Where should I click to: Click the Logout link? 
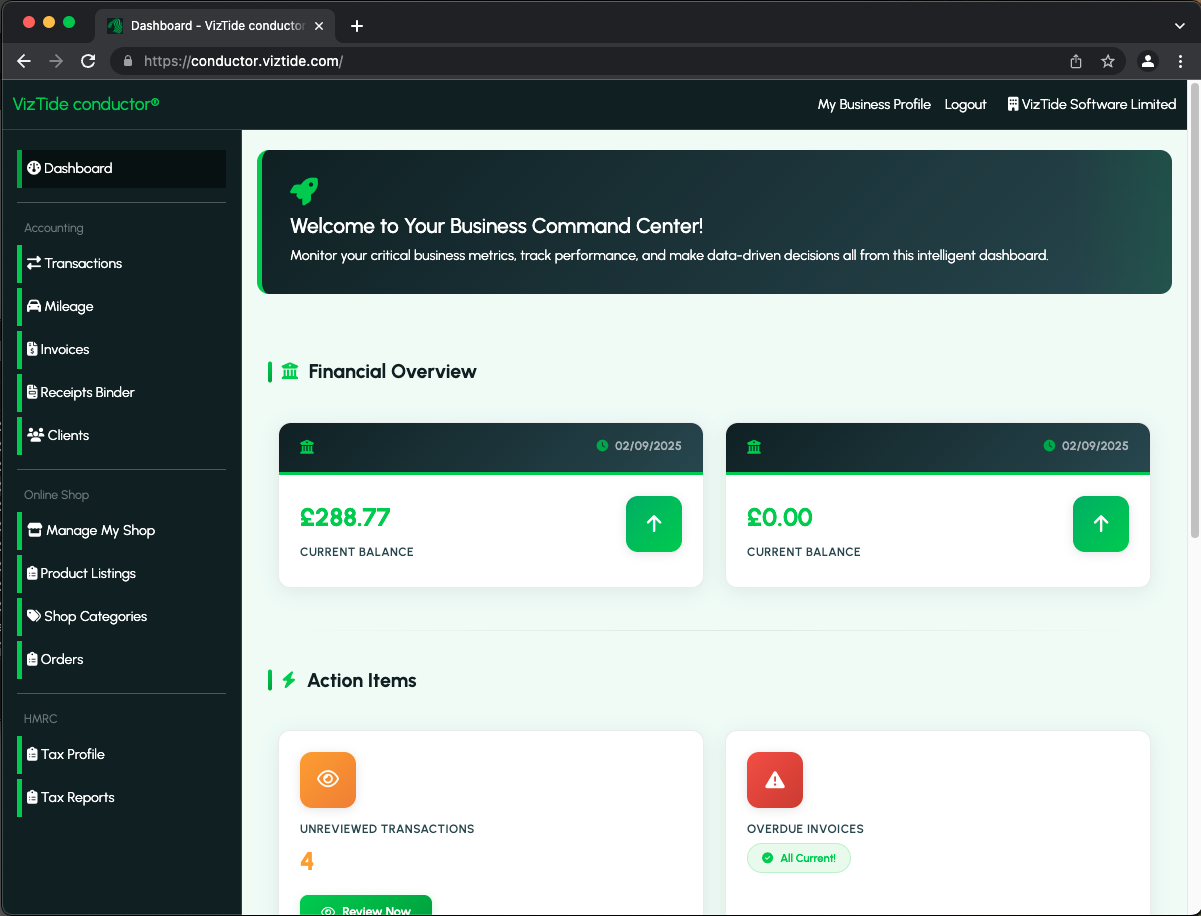966,104
